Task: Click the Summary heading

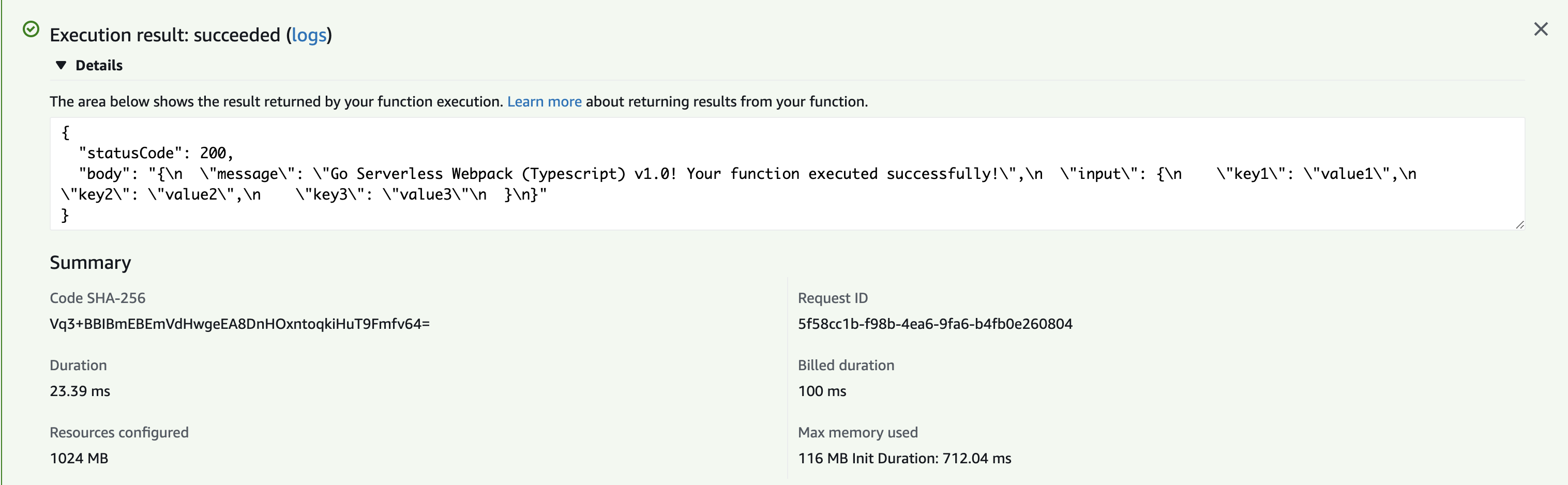Action: tap(90, 262)
